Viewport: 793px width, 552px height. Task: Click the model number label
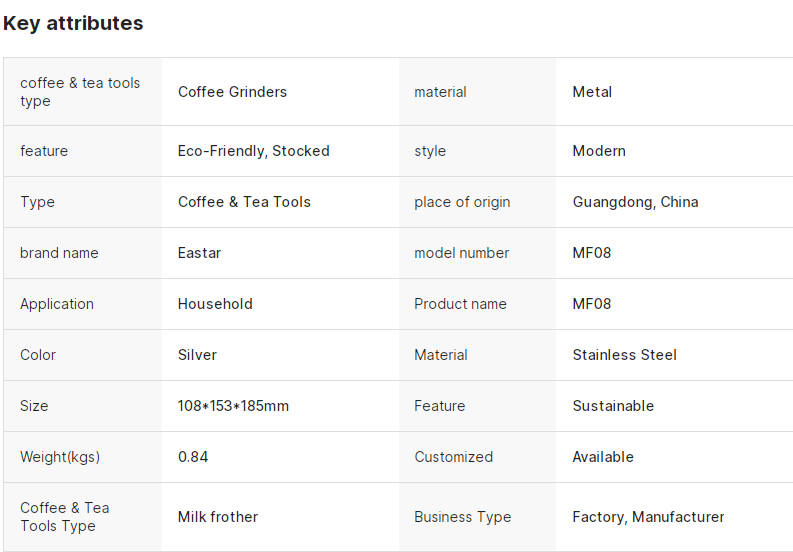pyautogui.click(x=461, y=253)
